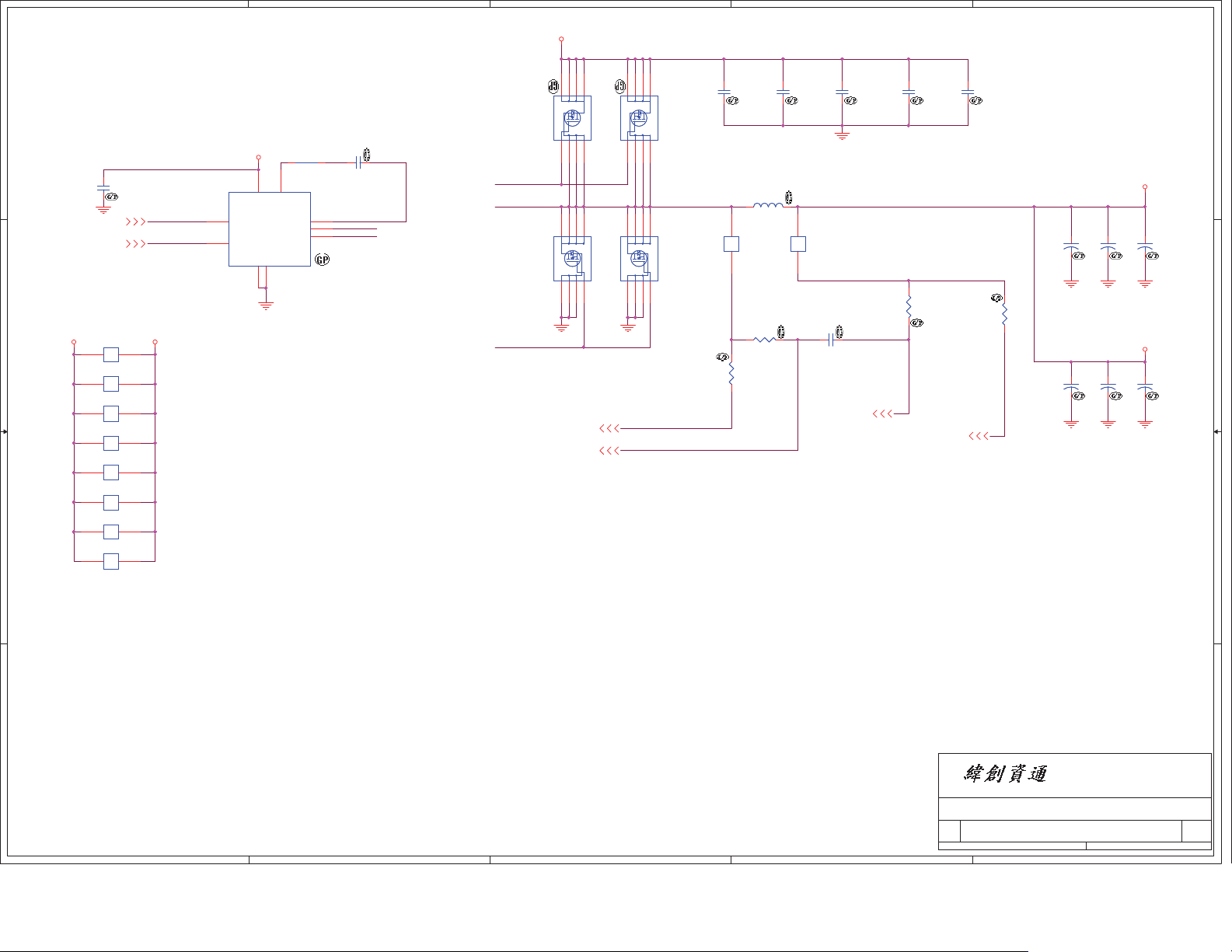Click the left terminal circle atop the square ladder
Viewport: 1232px width, 952px height.
[x=74, y=342]
